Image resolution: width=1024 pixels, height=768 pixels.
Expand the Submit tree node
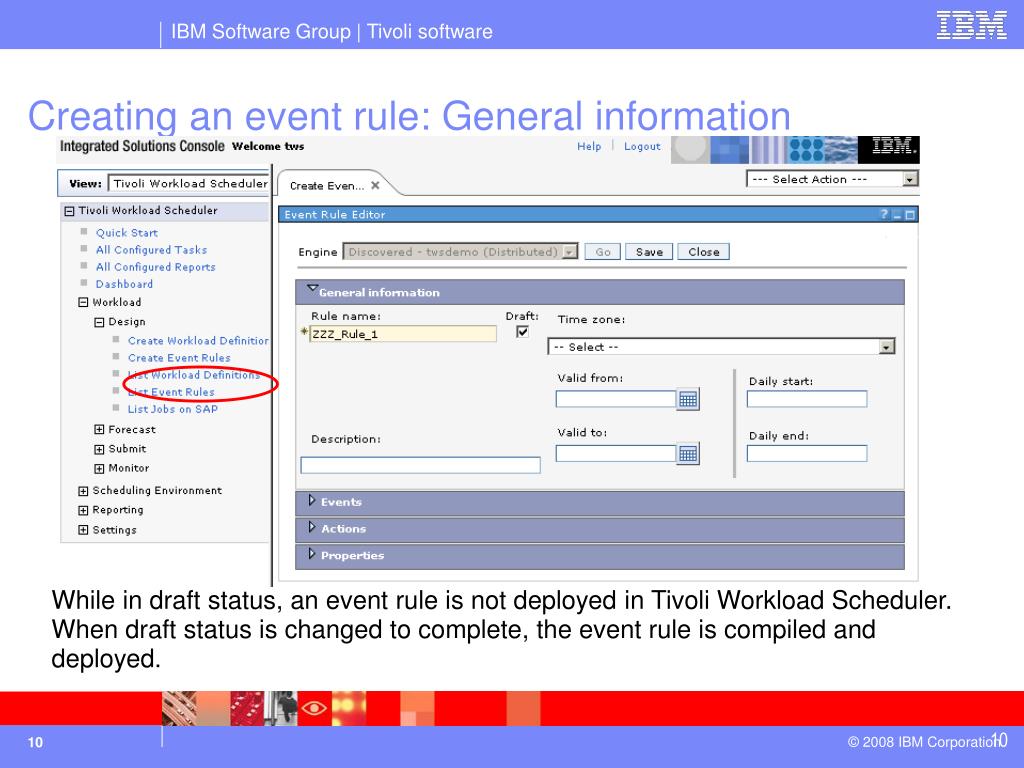[x=99, y=449]
